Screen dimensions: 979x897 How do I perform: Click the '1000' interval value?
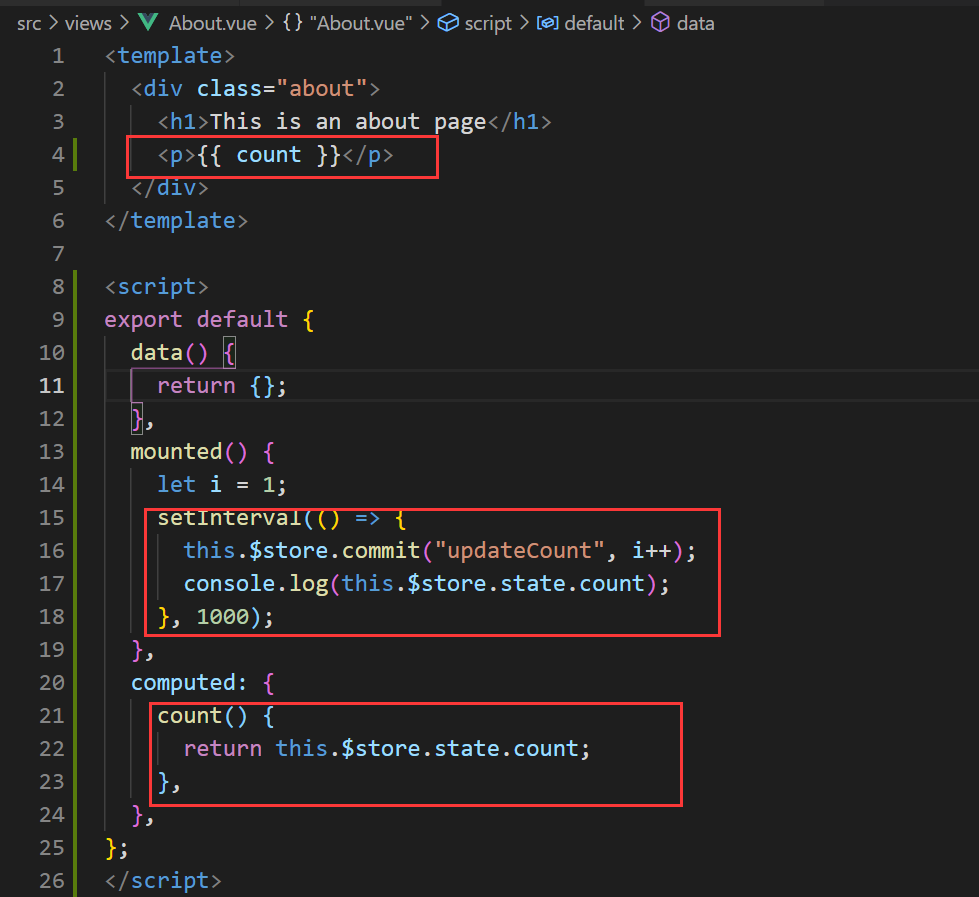223,617
